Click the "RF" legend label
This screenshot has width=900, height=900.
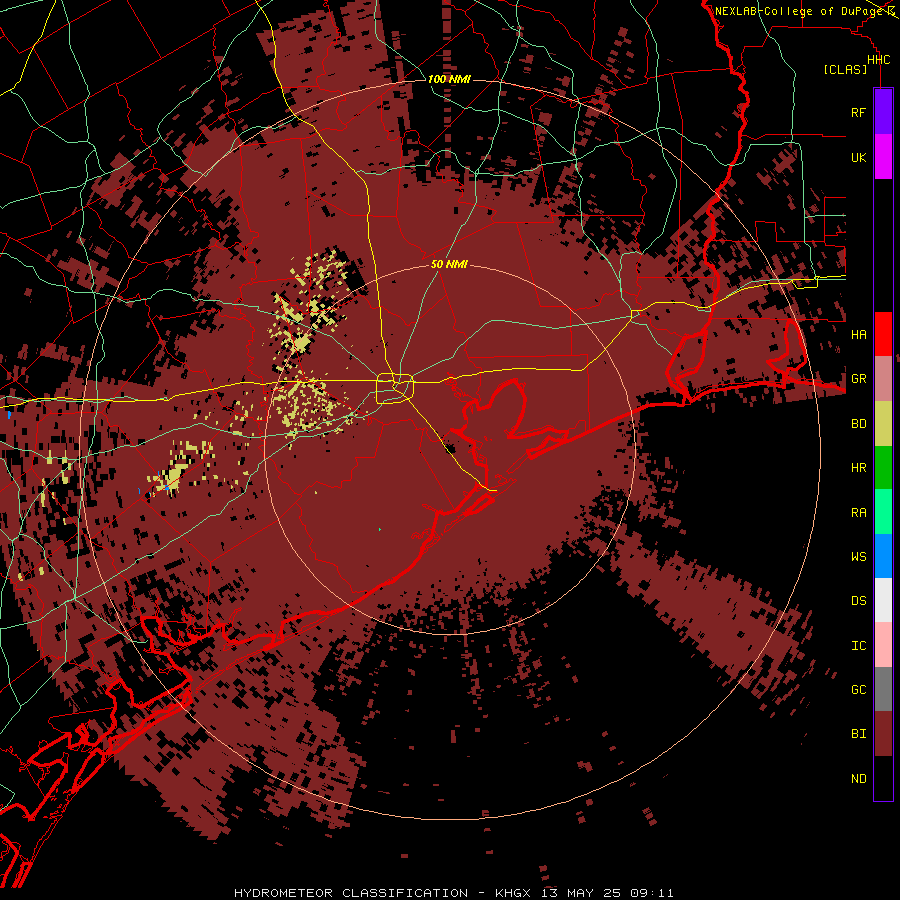[x=858, y=112]
